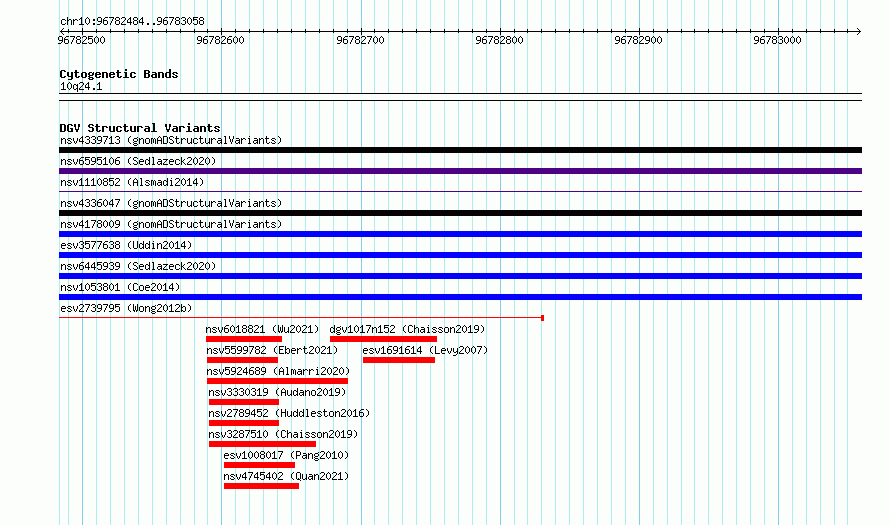Screen dimensions: 890x525
Task: Click the chr10:96782484..96783058 region label
Action: pos(132,22)
